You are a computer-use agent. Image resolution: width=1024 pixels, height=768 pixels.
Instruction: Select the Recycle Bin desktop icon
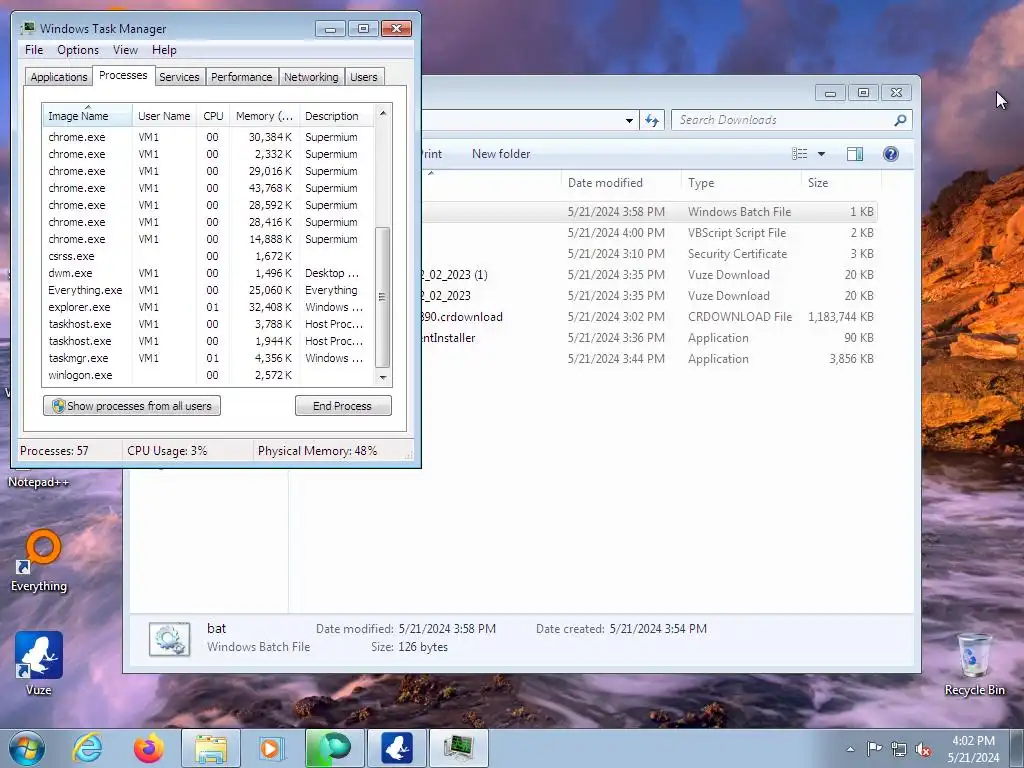[x=974, y=664]
